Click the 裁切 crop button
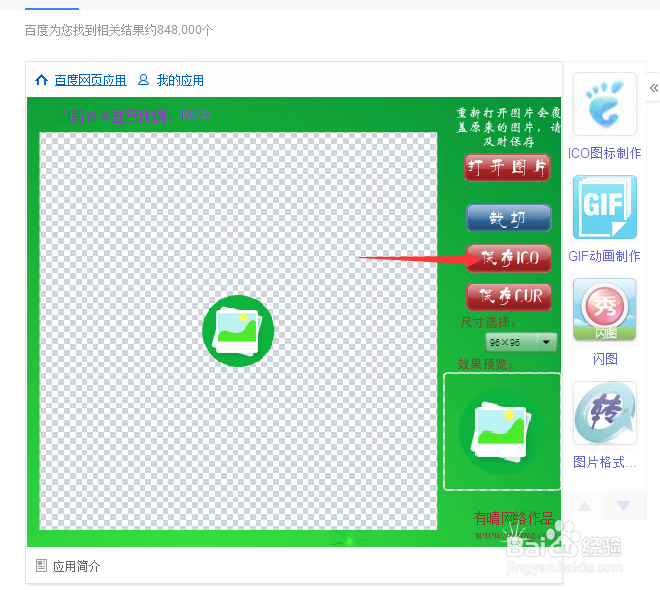The height and width of the screenshot is (590, 660). pyautogui.click(x=508, y=218)
